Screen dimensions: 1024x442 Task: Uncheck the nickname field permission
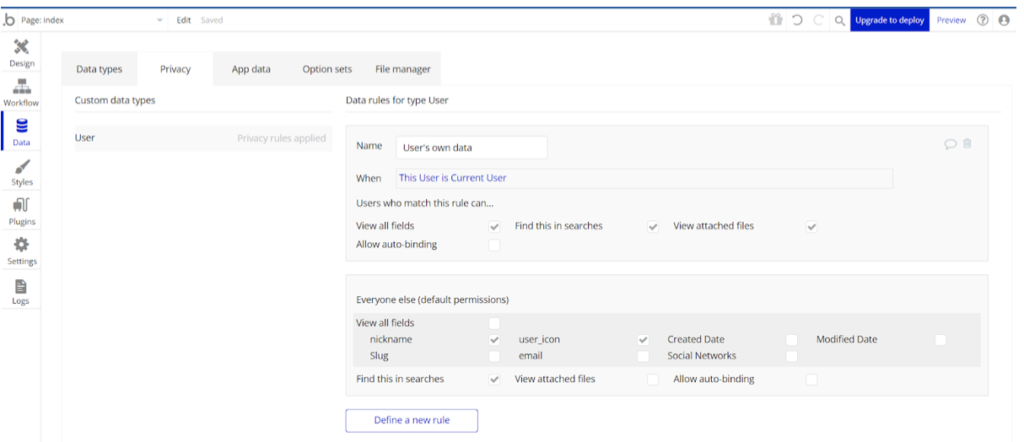494,340
